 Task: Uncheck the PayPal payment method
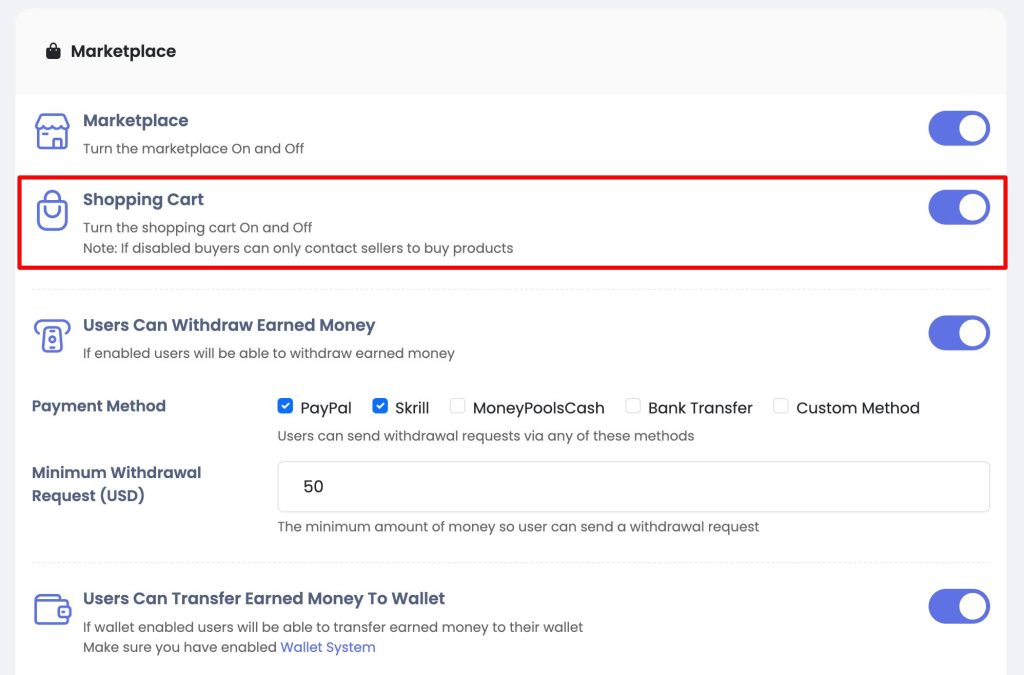[x=285, y=406]
